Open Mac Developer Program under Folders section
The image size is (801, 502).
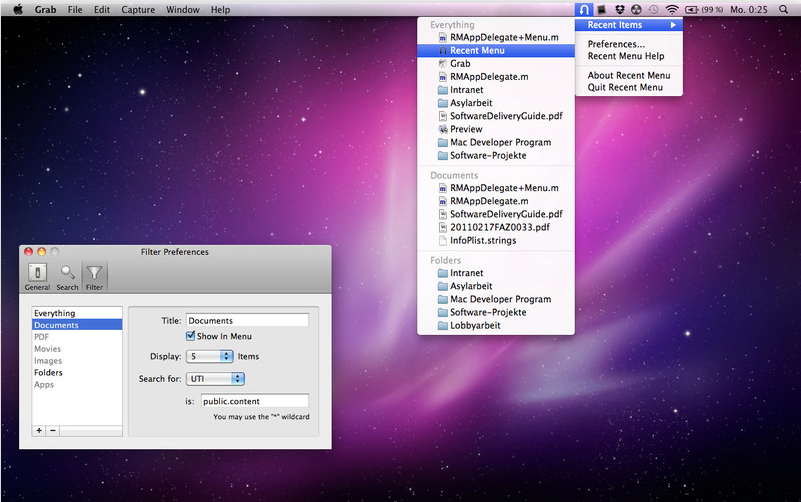[496, 299]
